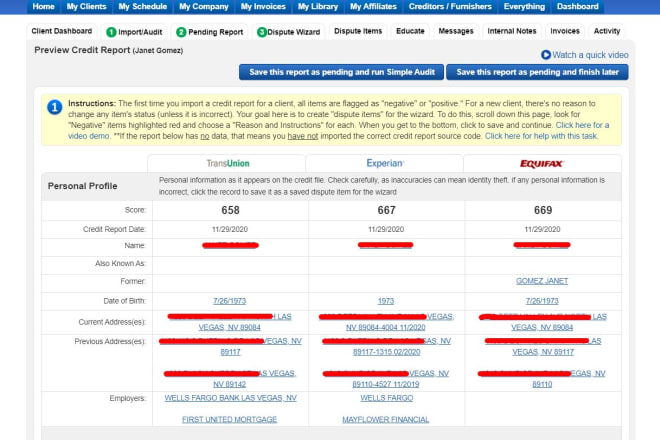Image resolution: width=660 pixels, height=440 pixels.
Task: Select the Experian column header
Action: [384, 163]
